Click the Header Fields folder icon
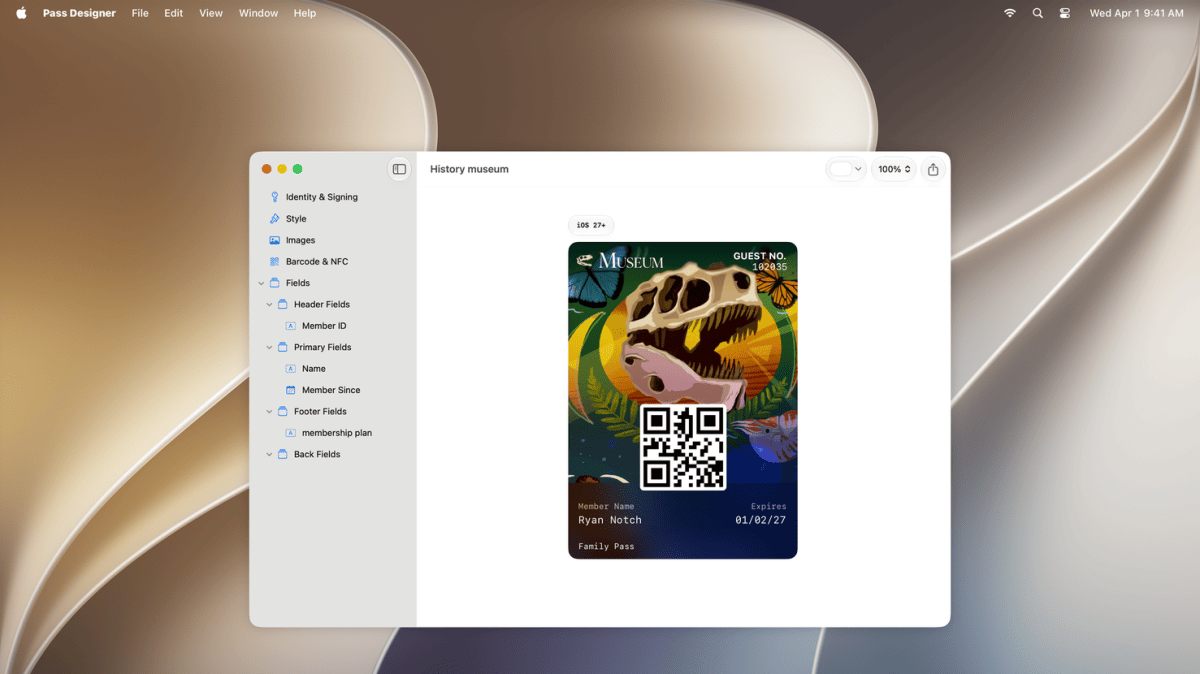The height and width of the screenshot is (674, 1200). (x=283, y=304)
